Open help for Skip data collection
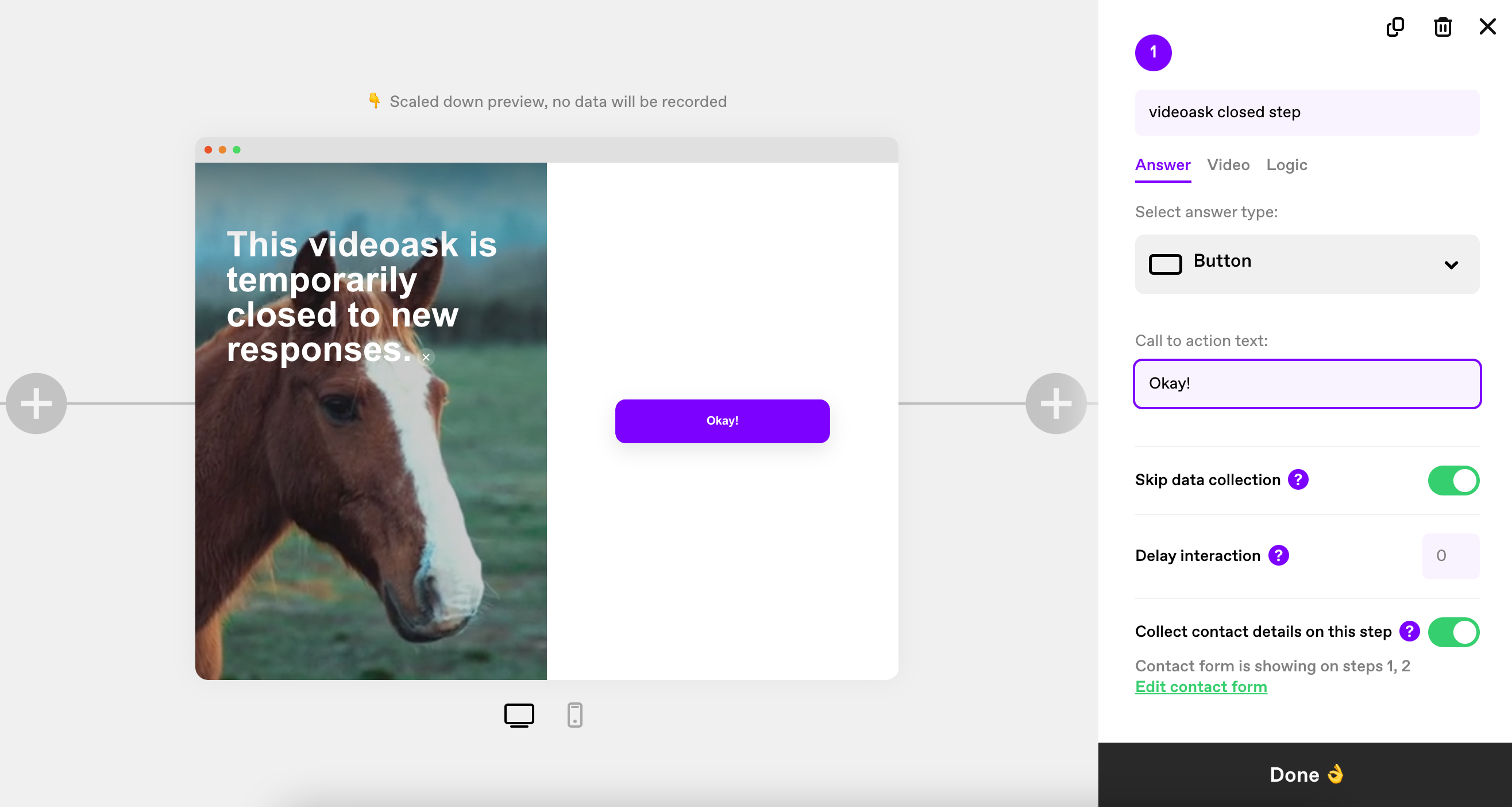 1298,480
